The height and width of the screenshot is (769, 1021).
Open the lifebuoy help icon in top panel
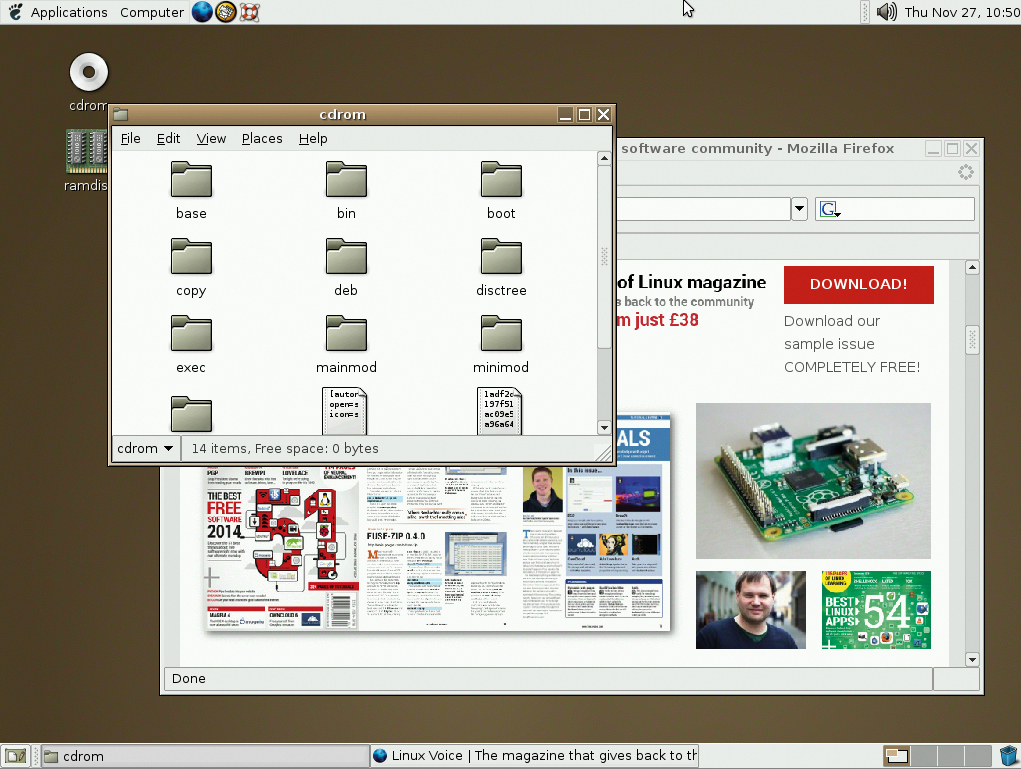click(249, 12)
